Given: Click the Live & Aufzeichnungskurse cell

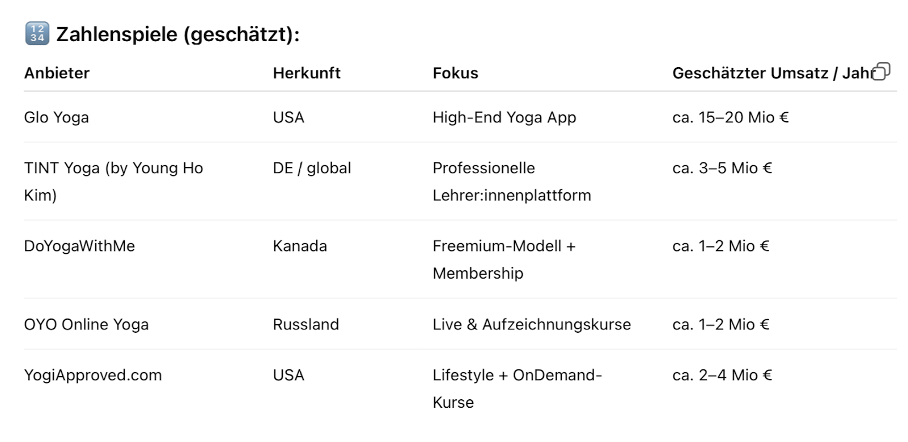Looking at the screenshot, I should [531, 324].
